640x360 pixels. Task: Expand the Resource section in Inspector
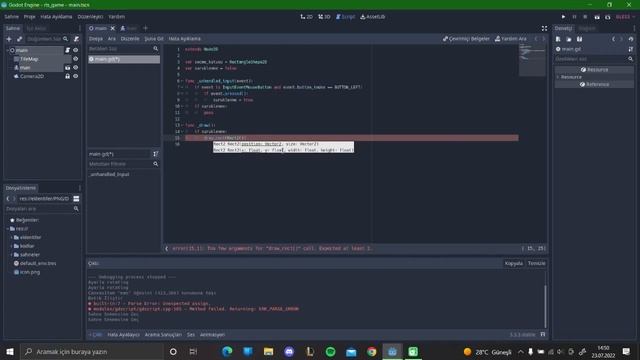coord(558,77)
